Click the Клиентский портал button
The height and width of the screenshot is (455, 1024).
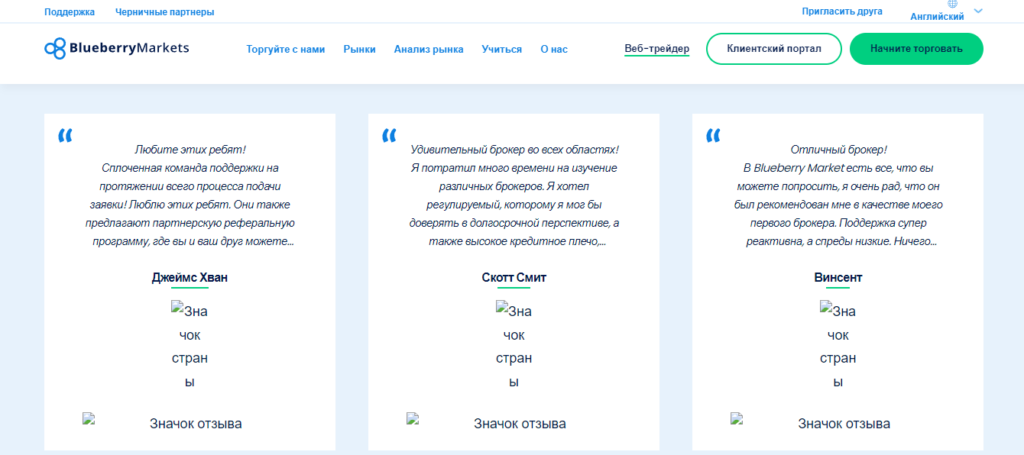(x=774, y=49)
